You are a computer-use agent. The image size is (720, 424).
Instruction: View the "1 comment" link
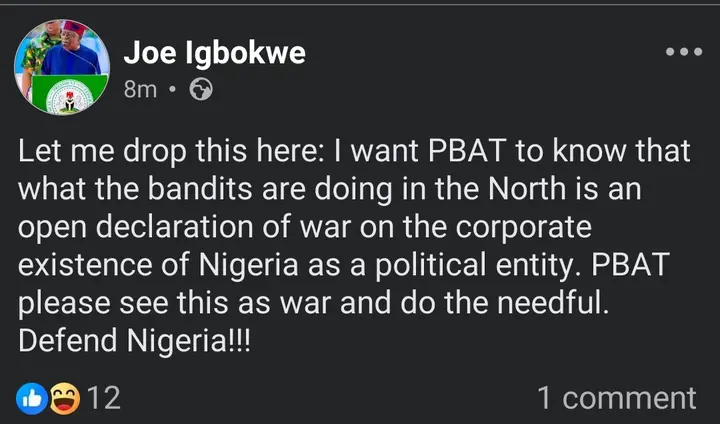tap(616, 398)
